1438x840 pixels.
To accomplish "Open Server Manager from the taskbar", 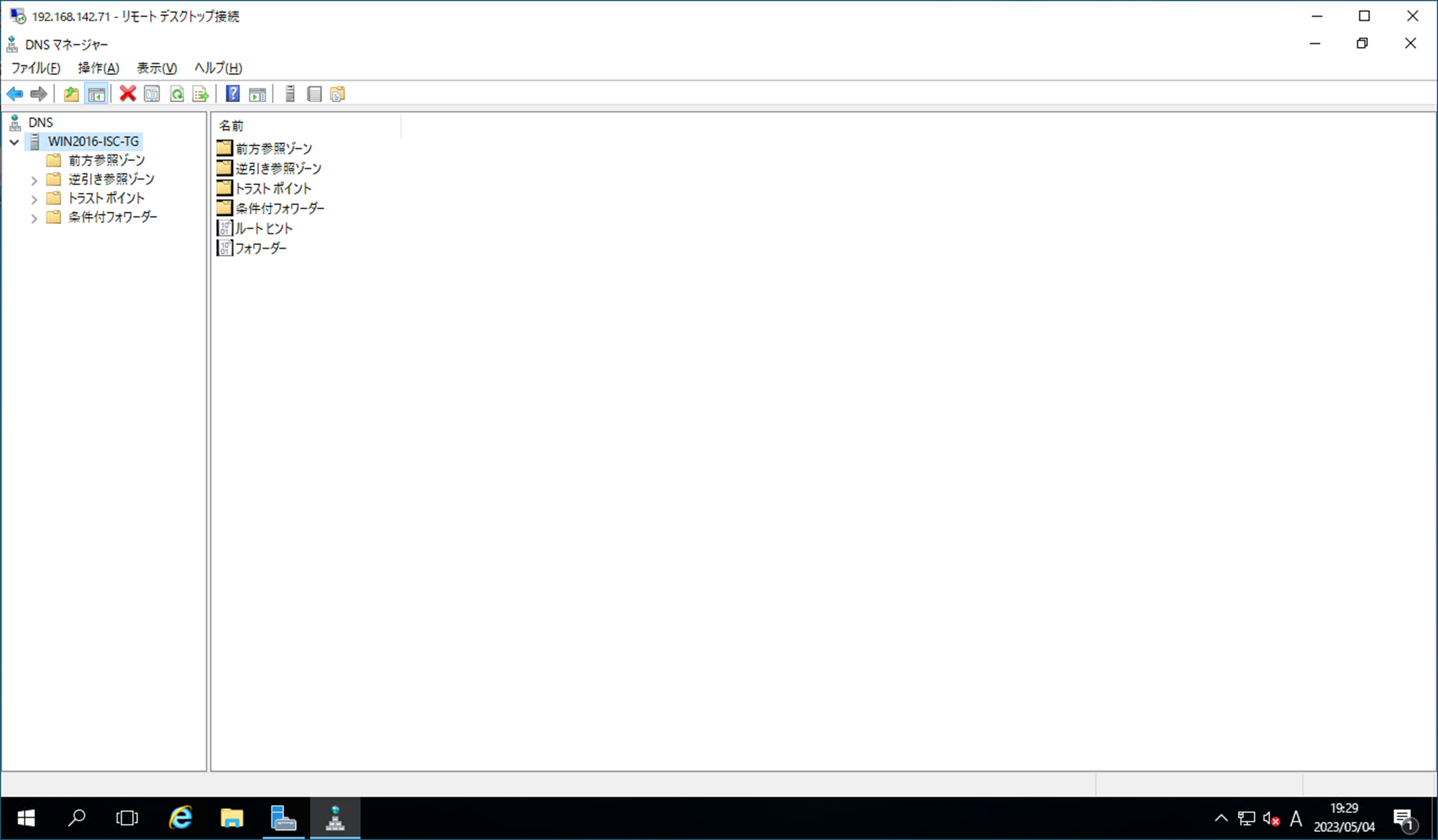I will coord(283,818).
